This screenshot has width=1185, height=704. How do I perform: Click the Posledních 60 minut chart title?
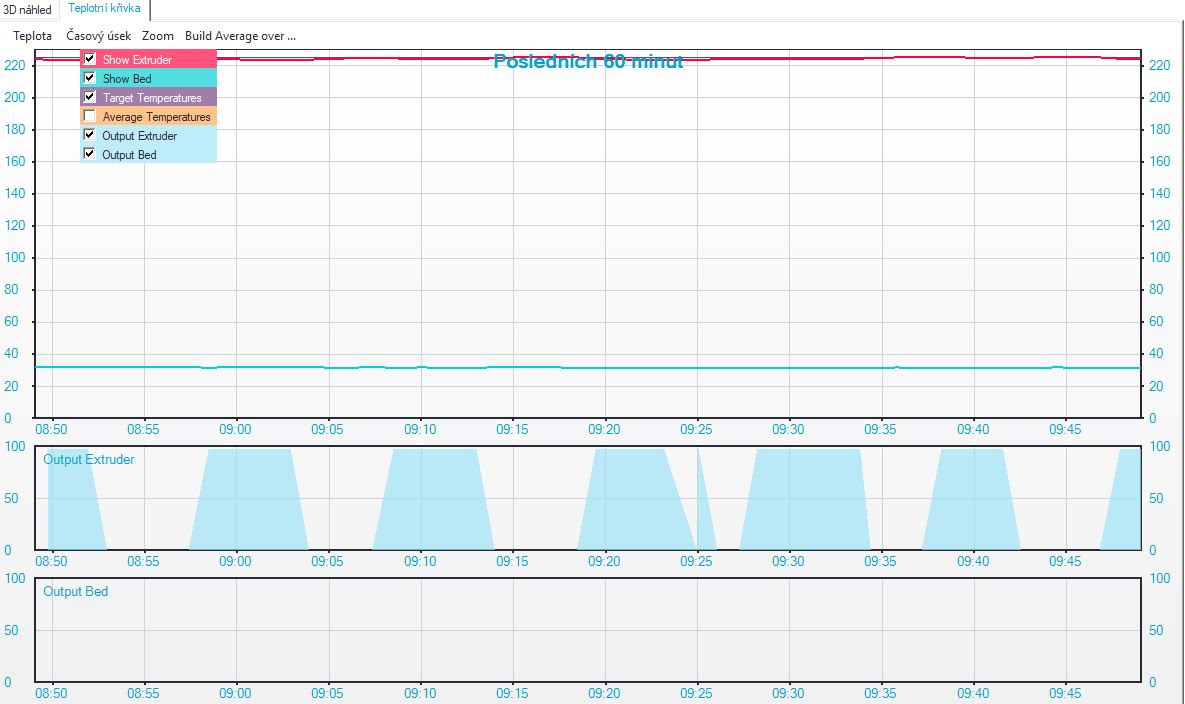click(588, 62)
